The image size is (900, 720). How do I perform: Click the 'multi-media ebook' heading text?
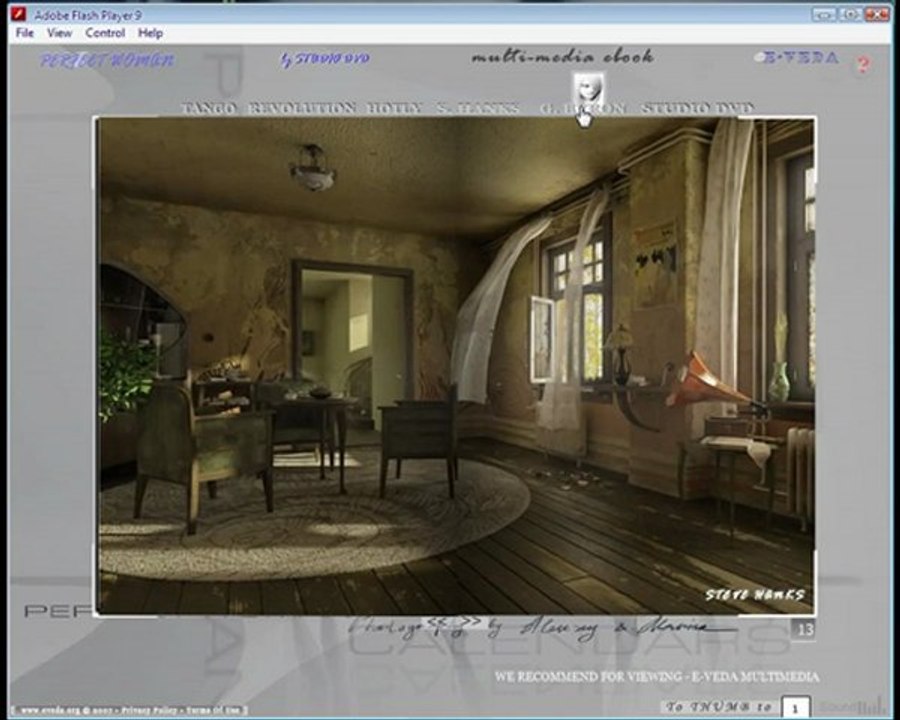562,57
